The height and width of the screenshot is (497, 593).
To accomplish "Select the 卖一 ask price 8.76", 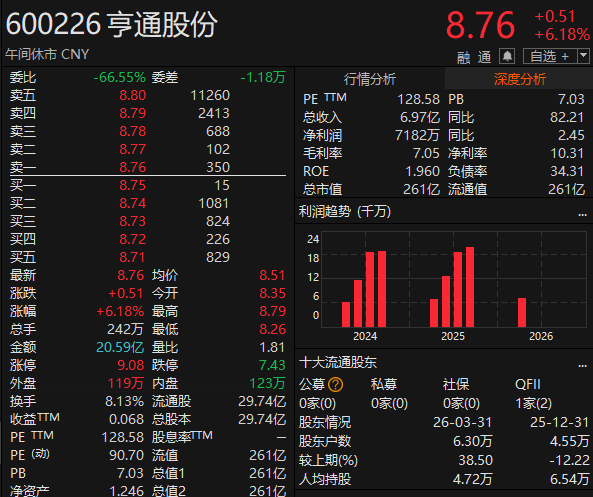I will coord(133,167).
